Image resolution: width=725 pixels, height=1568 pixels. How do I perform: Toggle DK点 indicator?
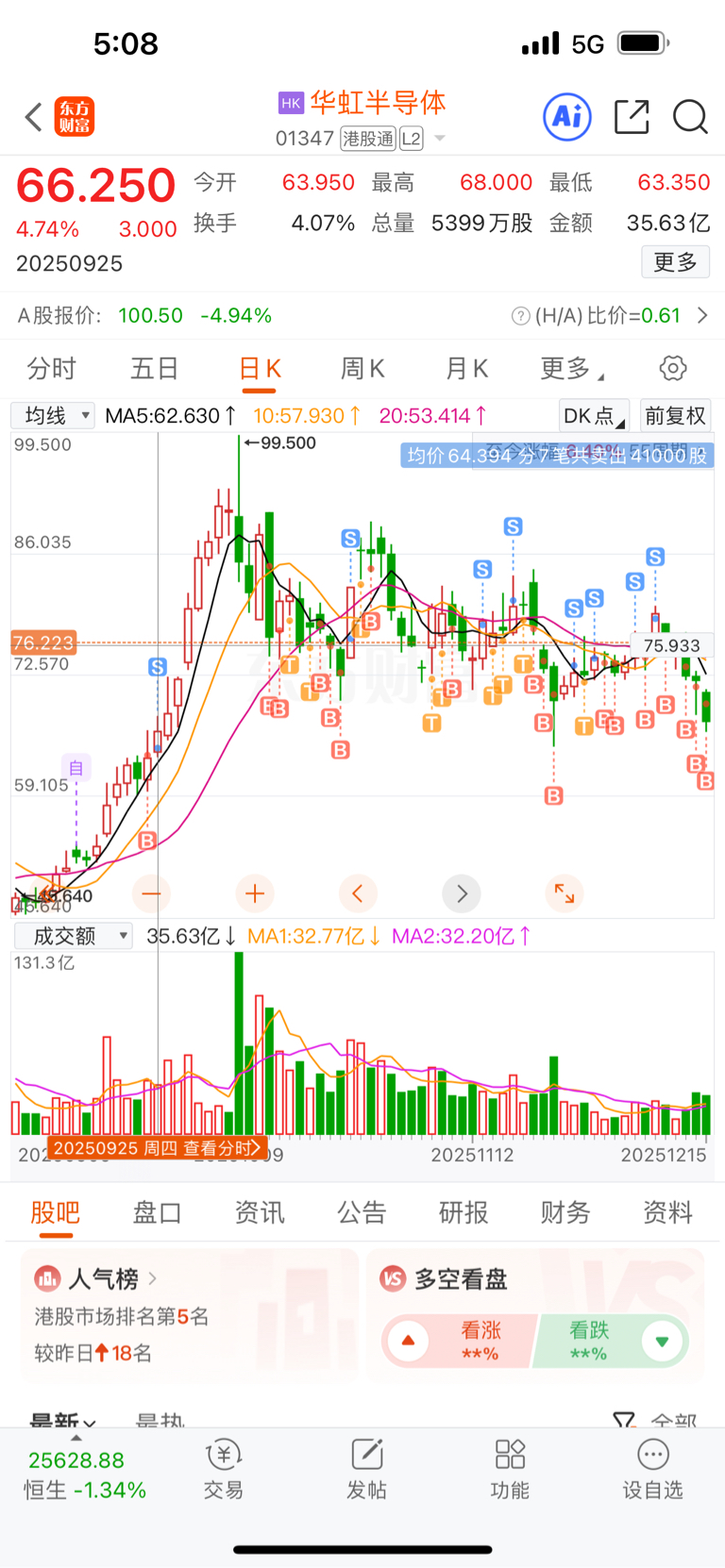[594, 416]
